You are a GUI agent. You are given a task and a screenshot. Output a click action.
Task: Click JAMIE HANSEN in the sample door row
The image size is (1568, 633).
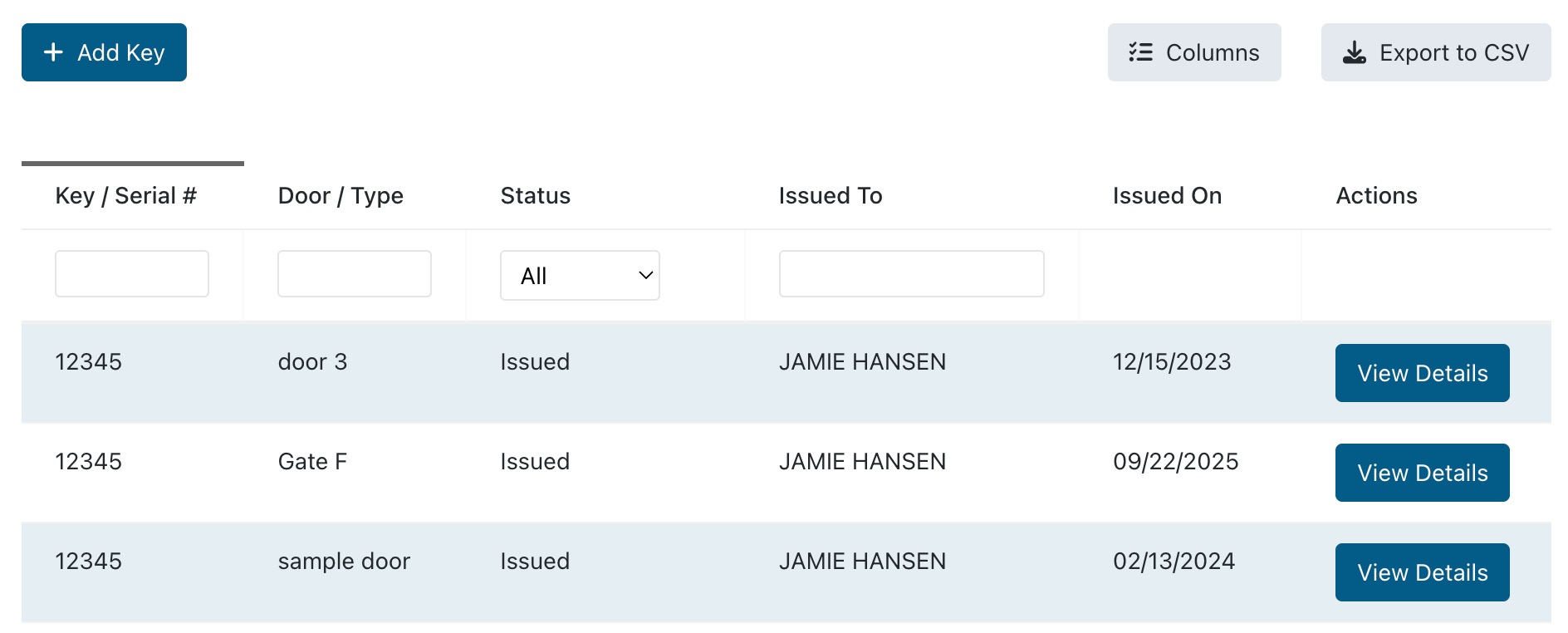coord(862,562)
